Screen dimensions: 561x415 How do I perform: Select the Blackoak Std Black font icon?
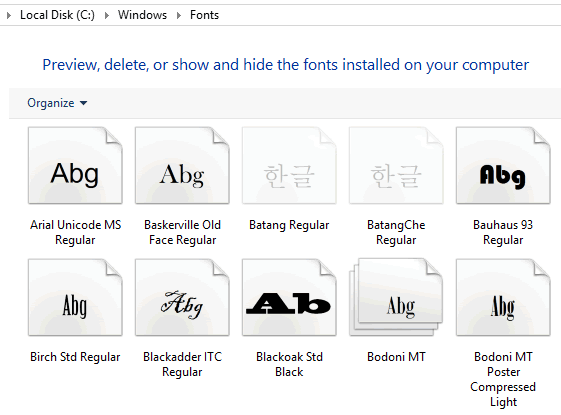pyautogui.click(x=289, y=297)
